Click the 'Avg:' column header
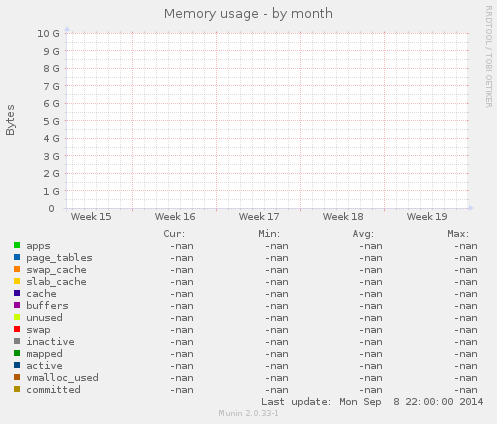The width and height of the screenshot is (497, 424). [363, 234]
